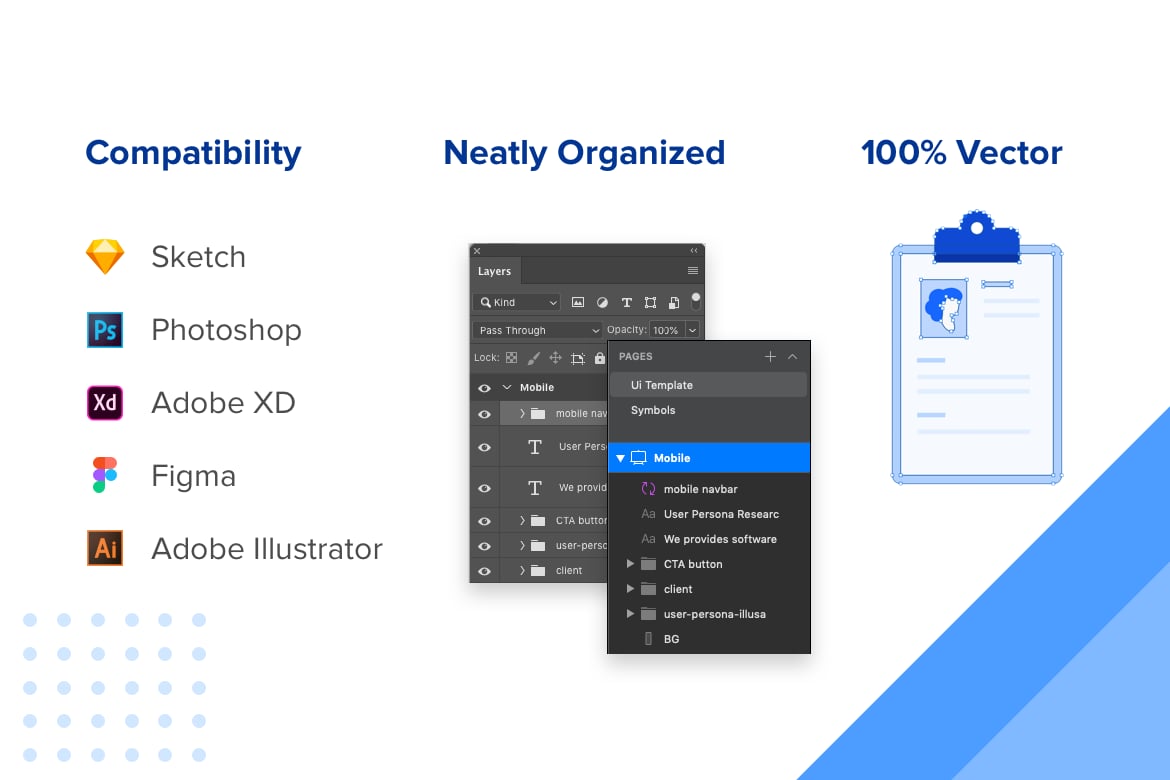Expand user-persona-illusa triangle in Sketch list
The image size is (1170, 780).
coord(630,614)
